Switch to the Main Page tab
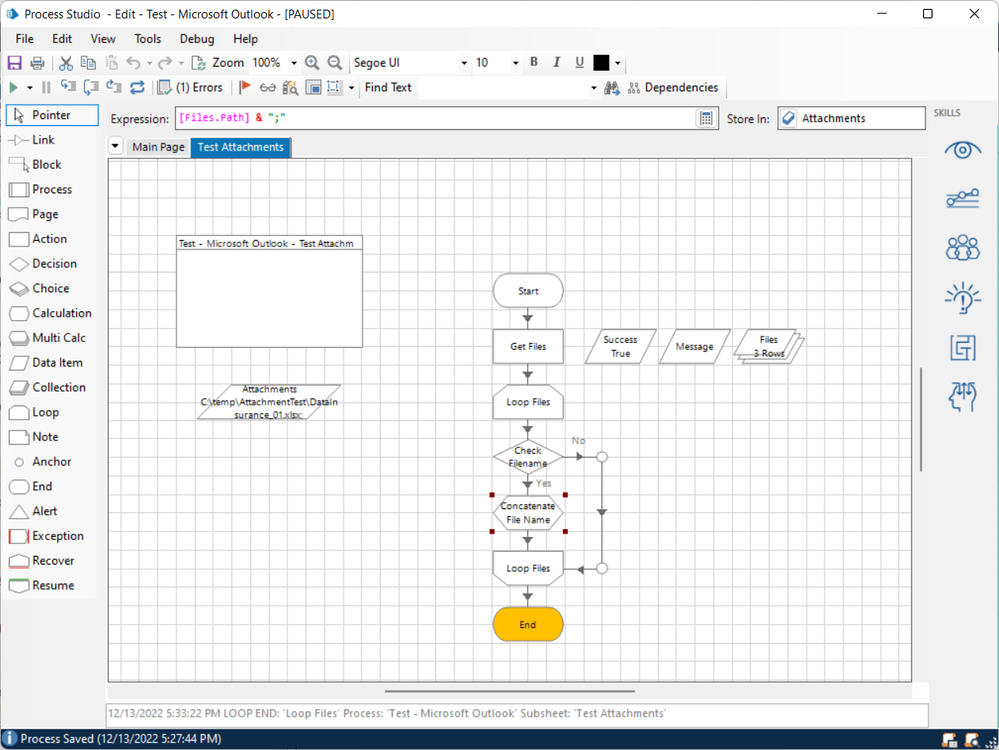 pos(158,147)
